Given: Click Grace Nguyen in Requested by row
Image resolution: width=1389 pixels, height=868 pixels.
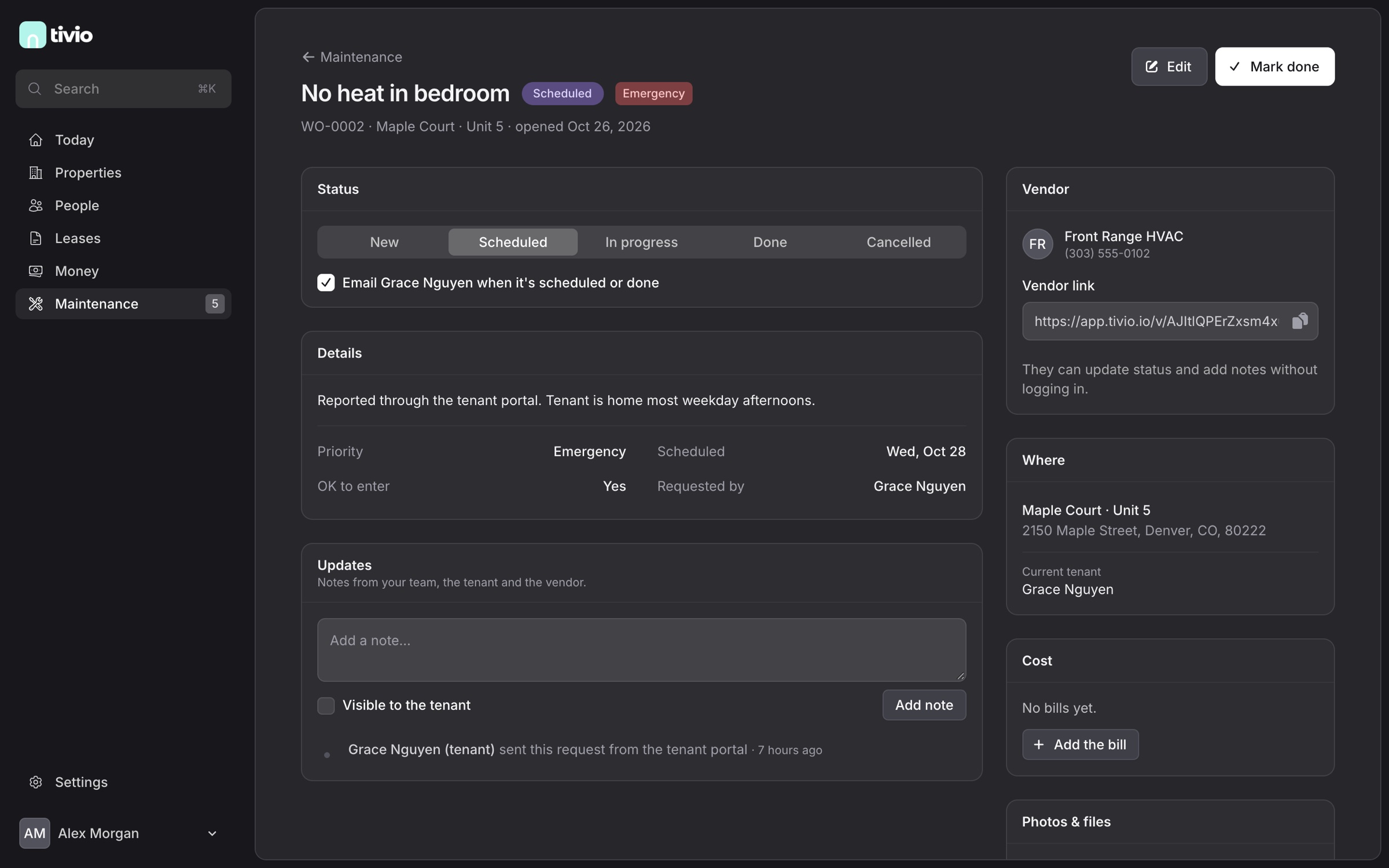Looking at the screenshot, I should pos(919,486).
